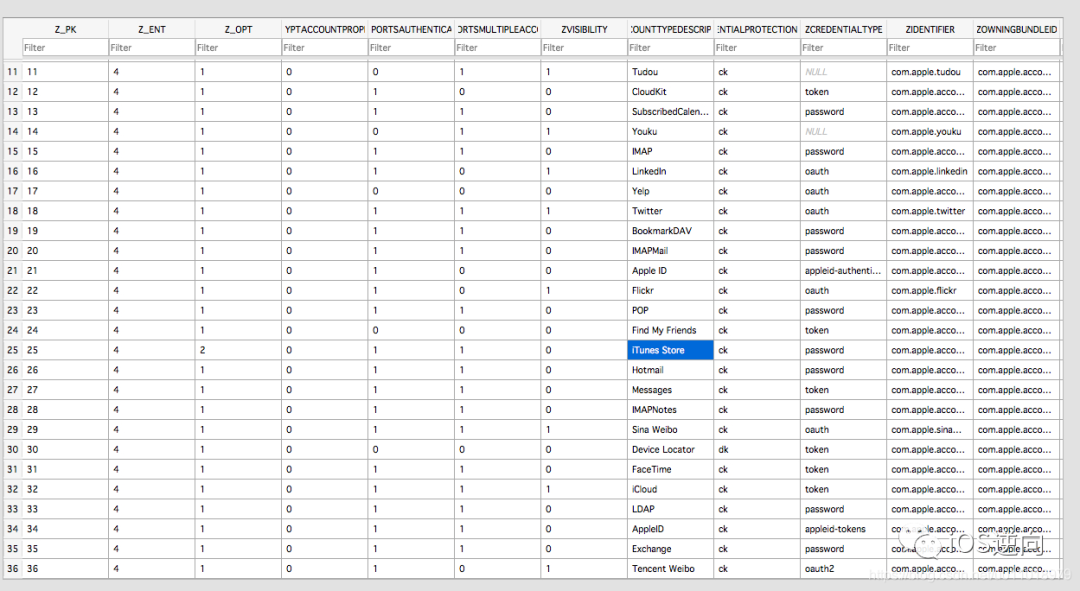Select the iCloud cell

[x=670, y=490]
